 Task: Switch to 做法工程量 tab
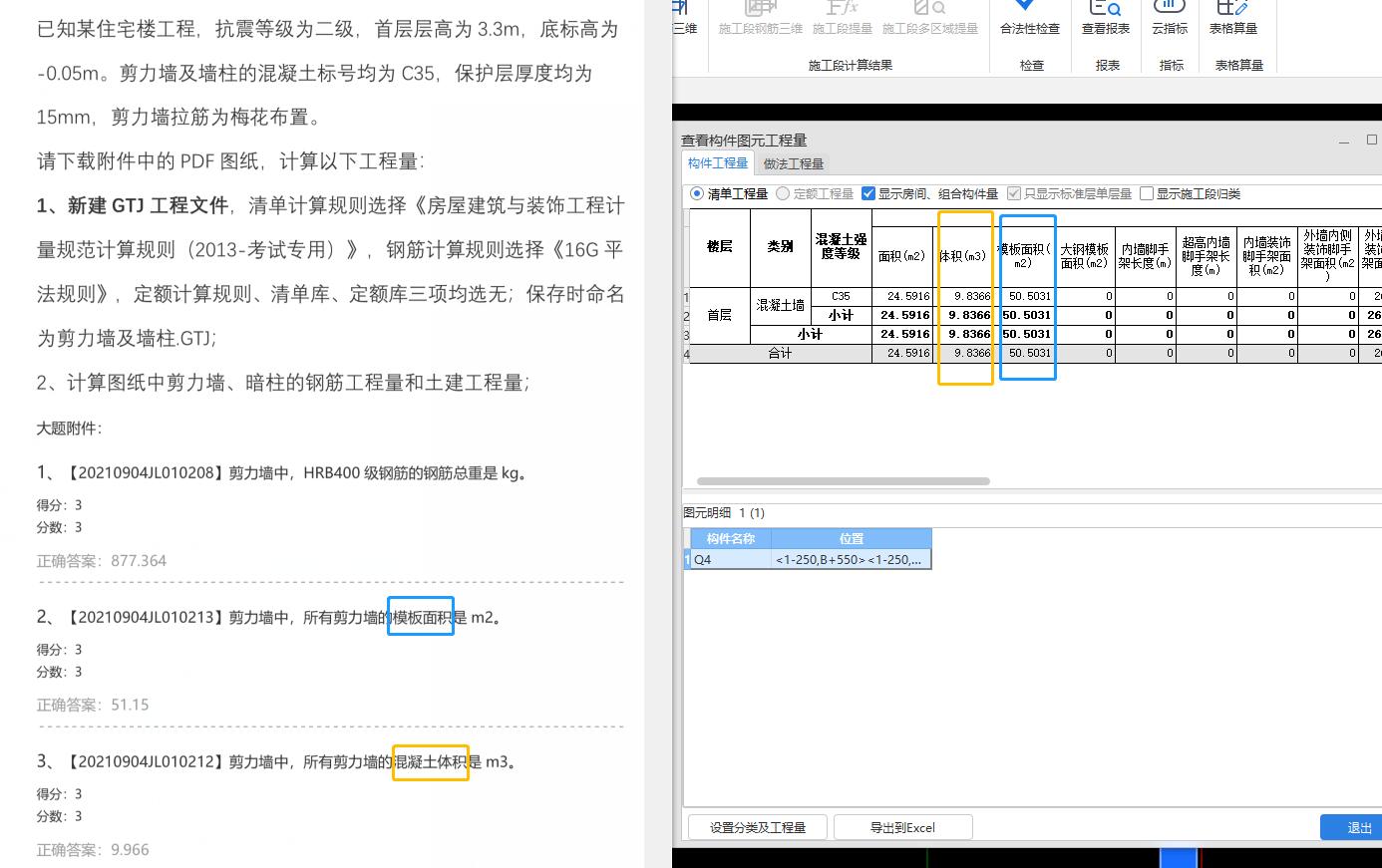[794, 163]
